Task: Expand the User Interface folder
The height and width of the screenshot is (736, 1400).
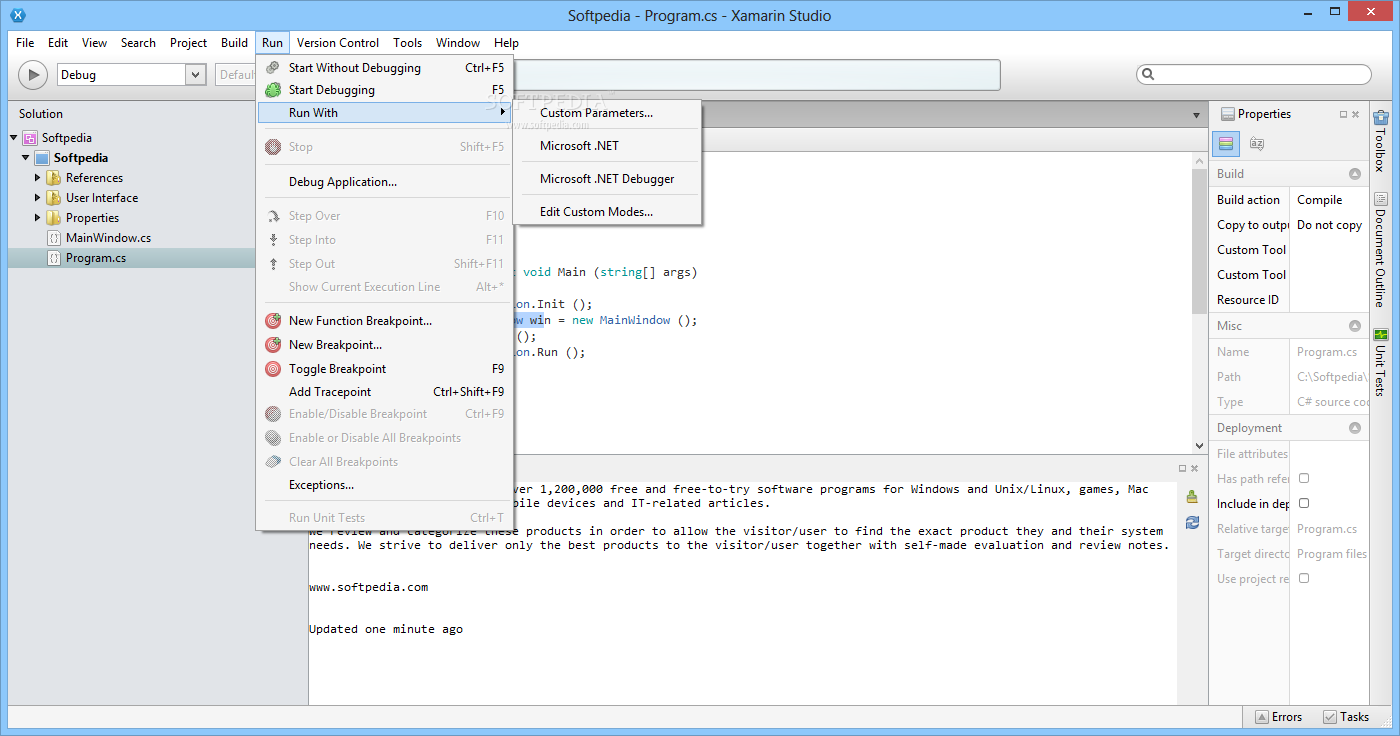Action: click(x=38, y=198)
